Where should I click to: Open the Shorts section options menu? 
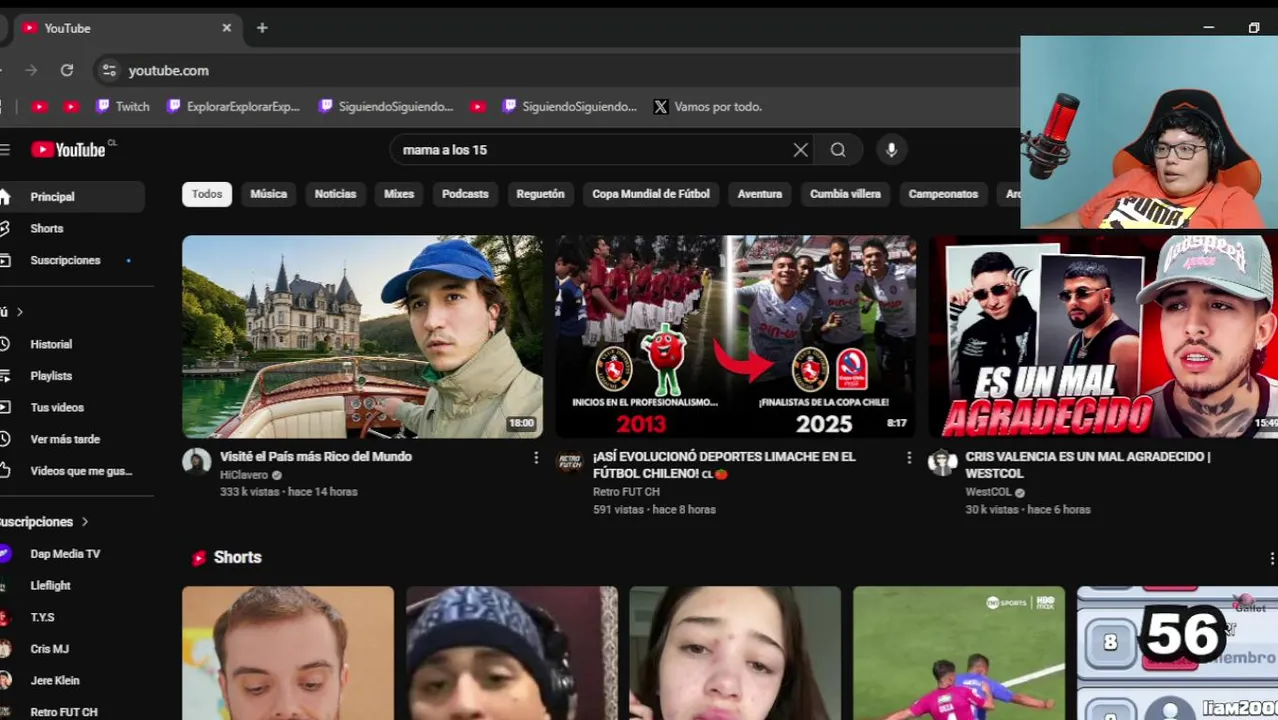(1271, 558)
